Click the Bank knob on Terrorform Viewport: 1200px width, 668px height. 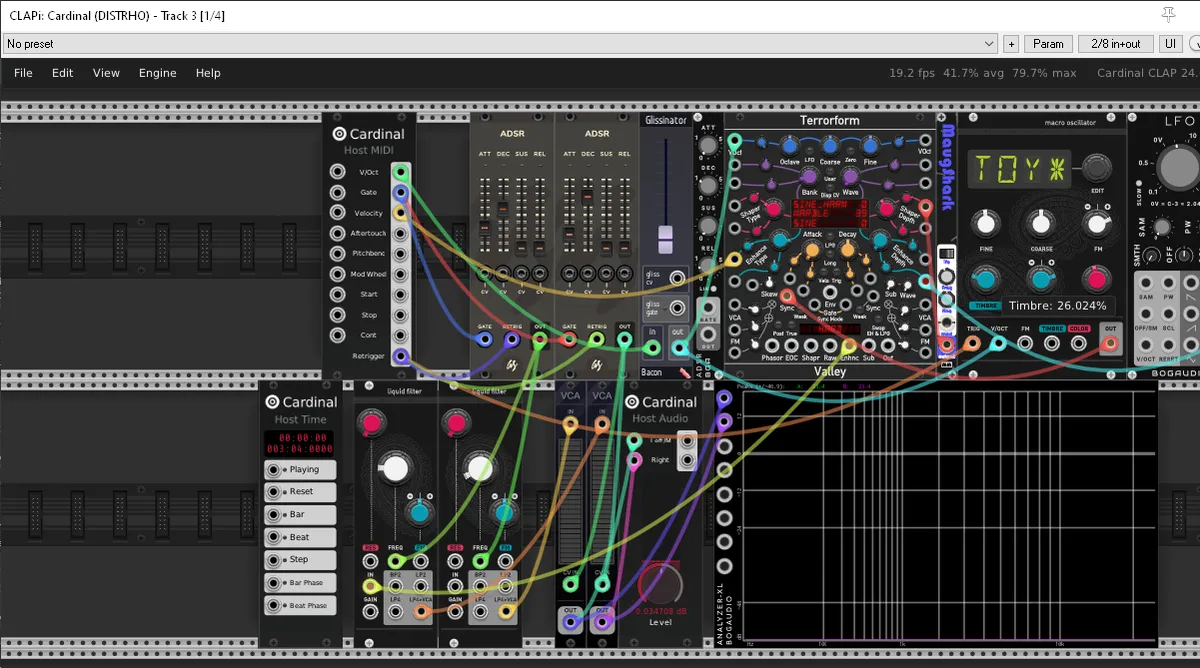[x=809, y=177]
